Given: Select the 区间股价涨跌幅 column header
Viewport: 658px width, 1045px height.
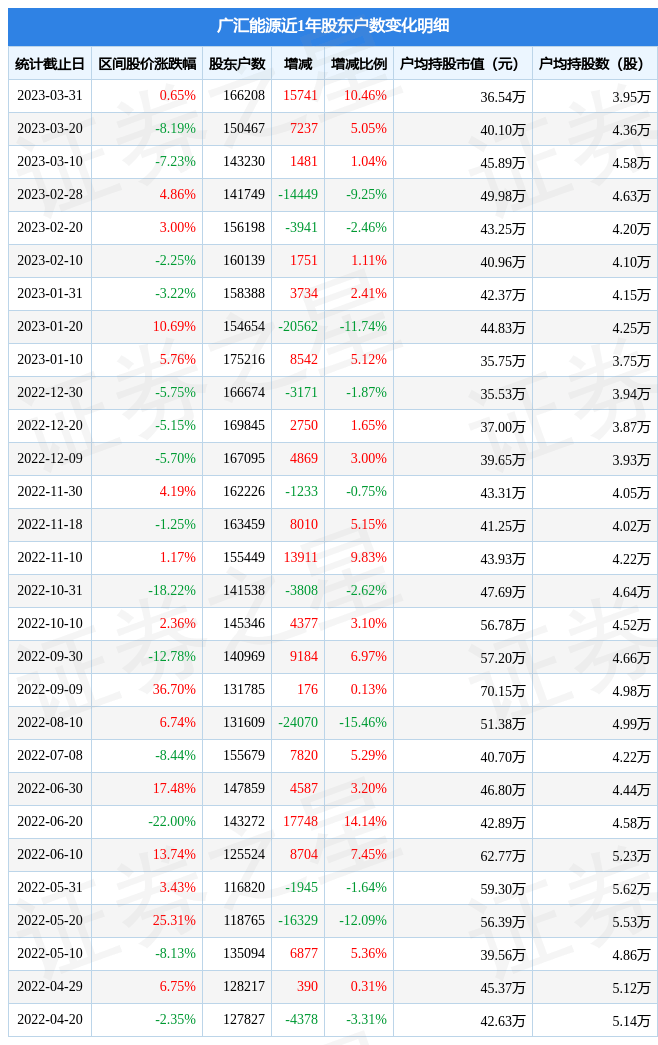Looking at the screenshot, I should (x=147, y=64).
